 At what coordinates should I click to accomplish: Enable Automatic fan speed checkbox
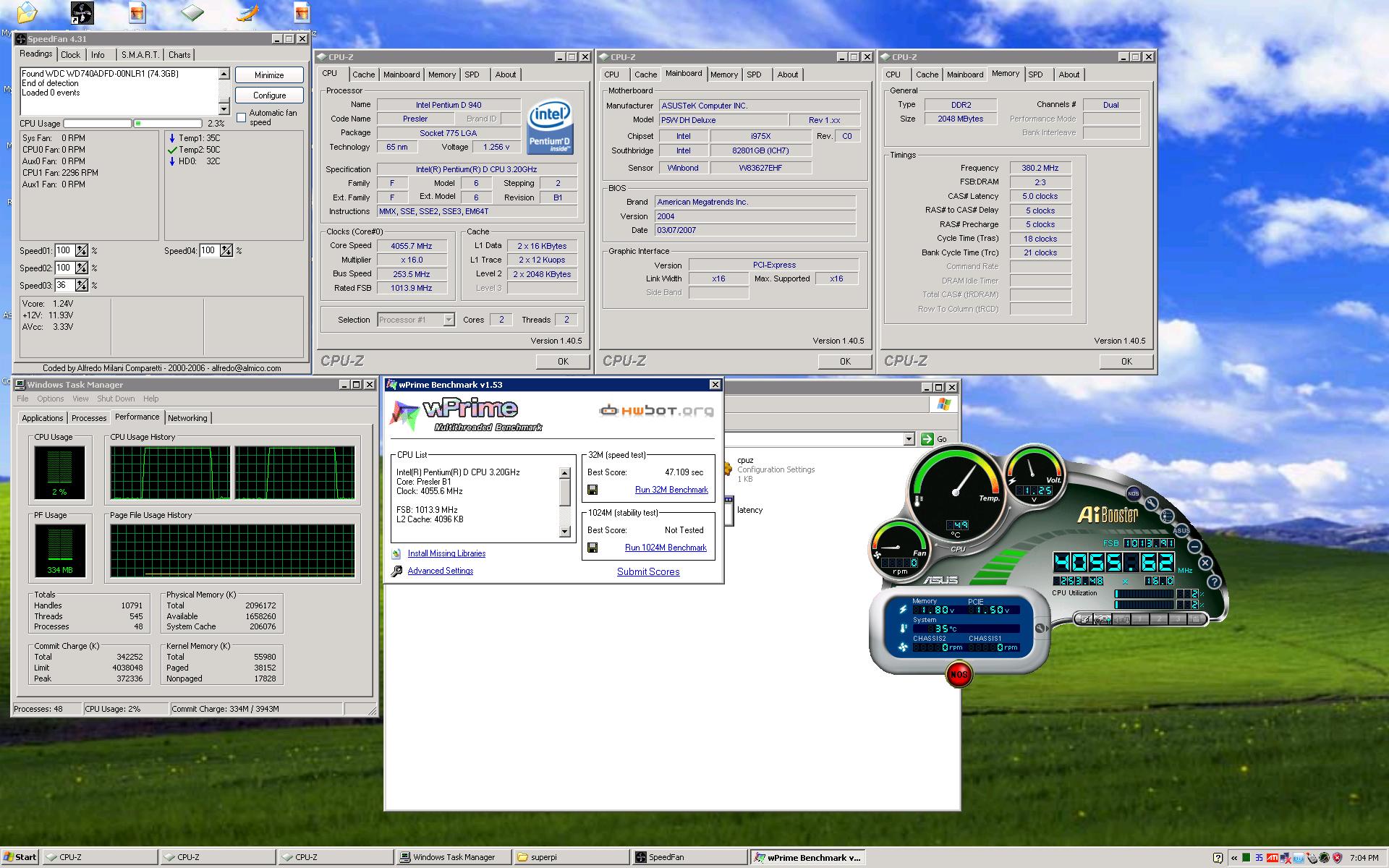click(241, 117)
